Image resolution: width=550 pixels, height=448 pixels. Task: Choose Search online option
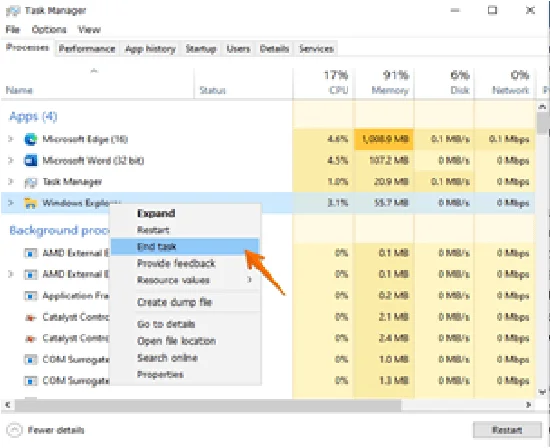186,358
